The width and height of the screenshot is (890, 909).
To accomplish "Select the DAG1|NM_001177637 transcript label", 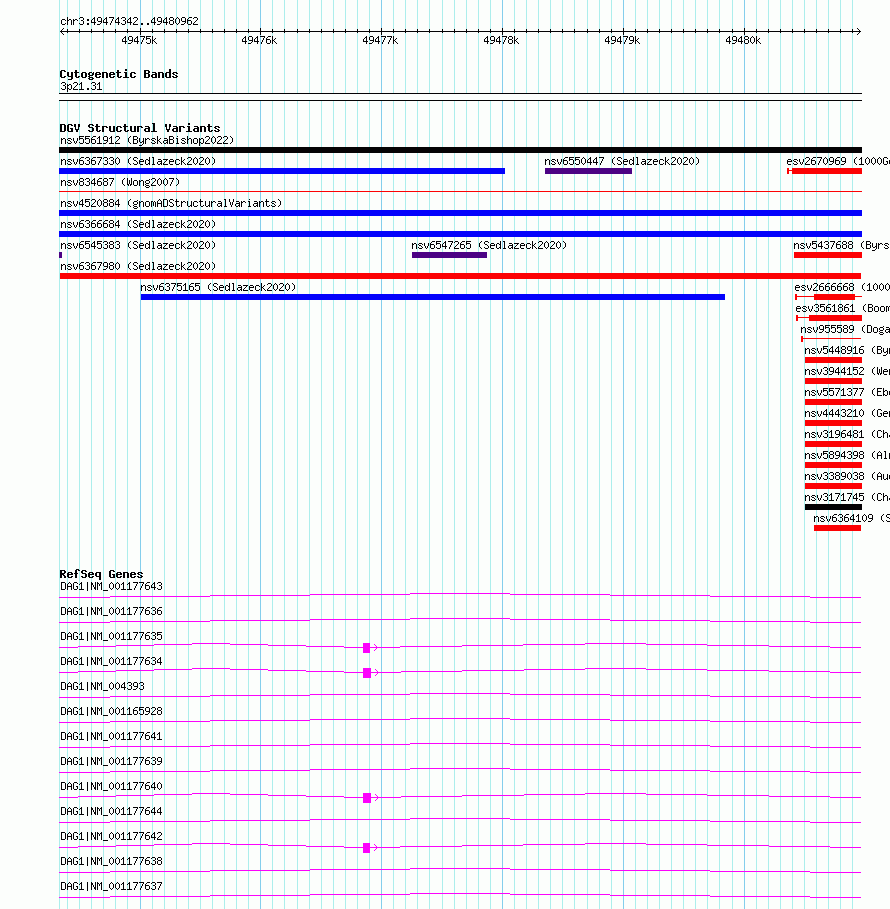I will (x=111, y=886).
